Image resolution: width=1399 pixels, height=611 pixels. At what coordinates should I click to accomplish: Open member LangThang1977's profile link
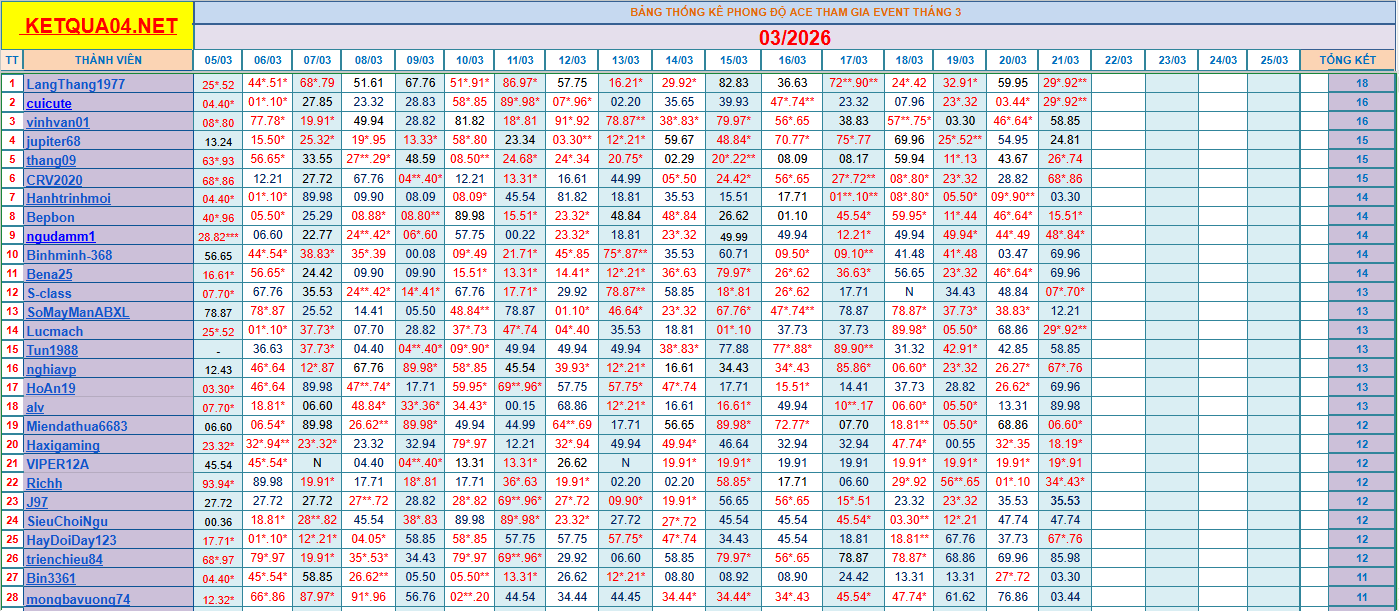(75, 85)
